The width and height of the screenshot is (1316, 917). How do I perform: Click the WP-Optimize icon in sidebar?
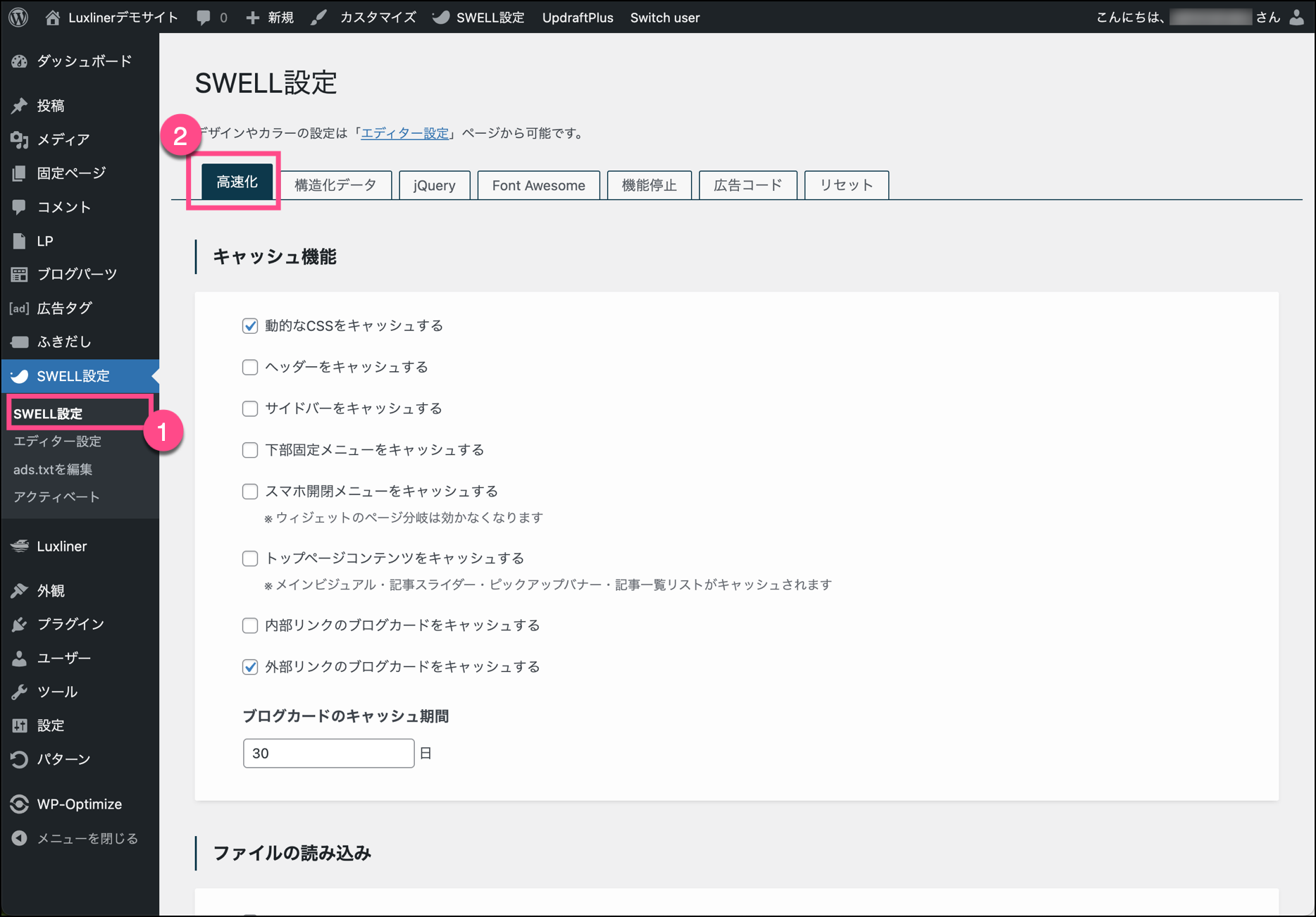coord(20,804)
